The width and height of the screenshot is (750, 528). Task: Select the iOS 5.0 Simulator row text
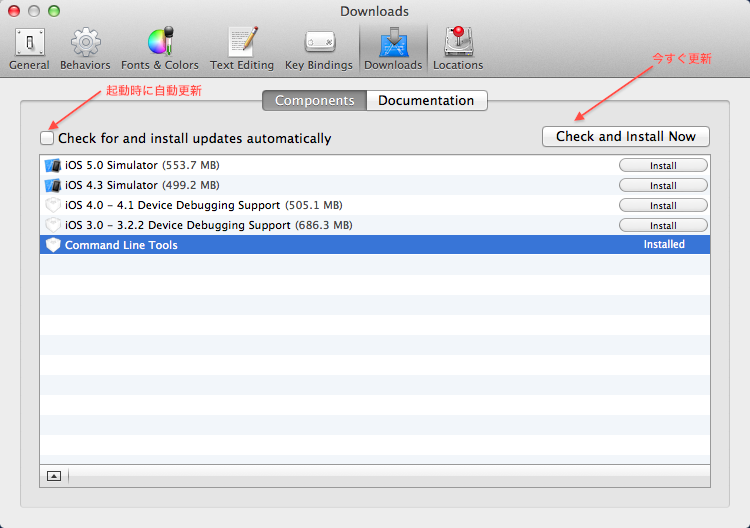pos(142,165)
